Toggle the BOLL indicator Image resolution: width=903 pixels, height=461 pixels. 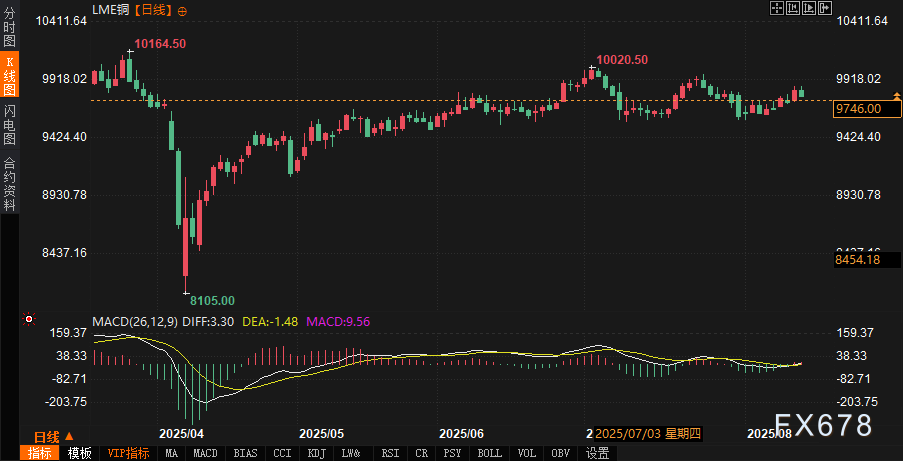[489, 453]
